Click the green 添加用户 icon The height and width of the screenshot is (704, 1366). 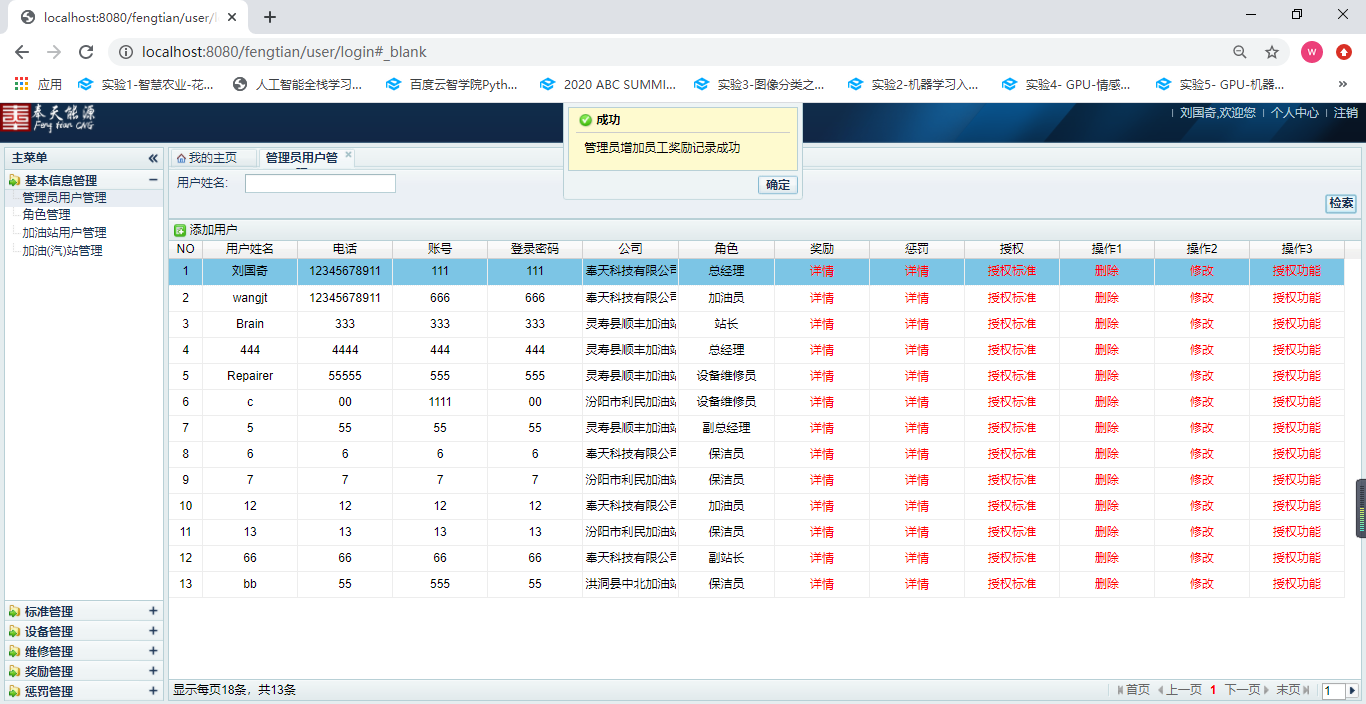pos(180,230)
